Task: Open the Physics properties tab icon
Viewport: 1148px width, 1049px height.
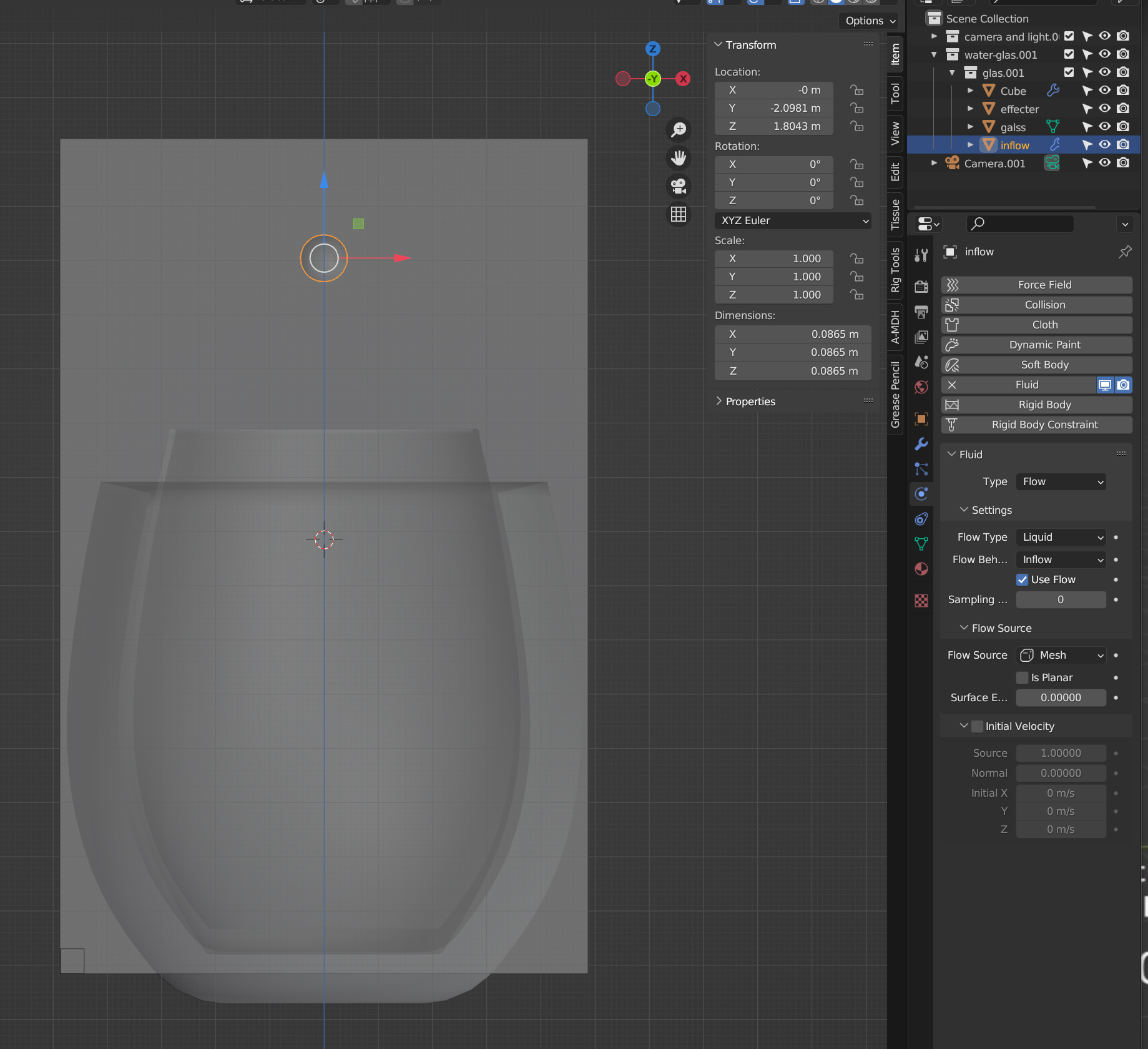Action: [921, 494]
